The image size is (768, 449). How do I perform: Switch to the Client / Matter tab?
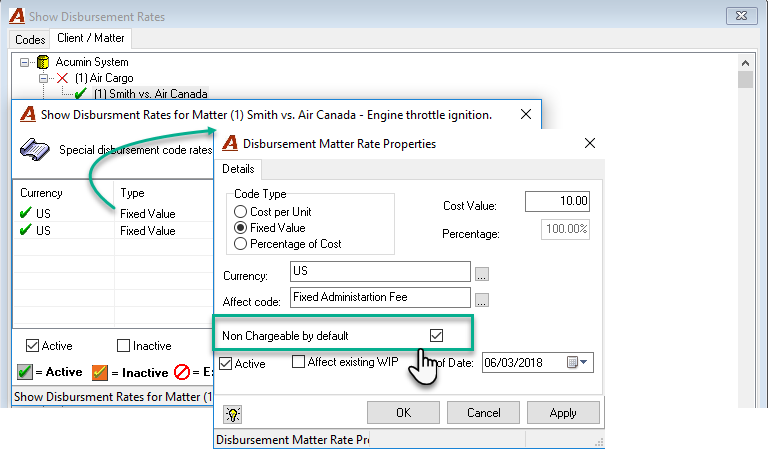(x=91, y=38)
